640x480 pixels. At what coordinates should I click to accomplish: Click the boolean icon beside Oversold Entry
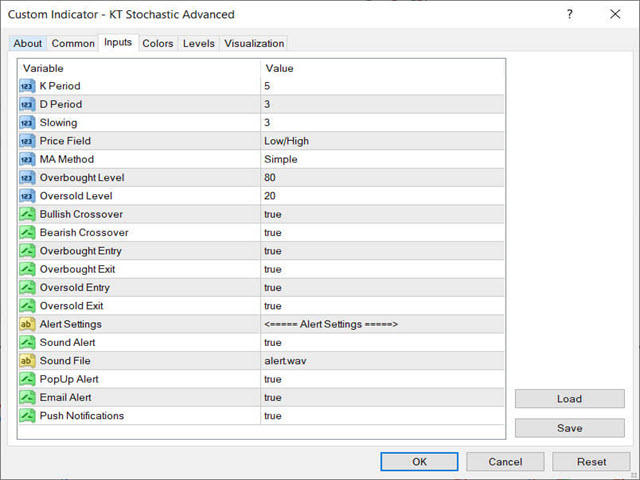click(27, 288)
